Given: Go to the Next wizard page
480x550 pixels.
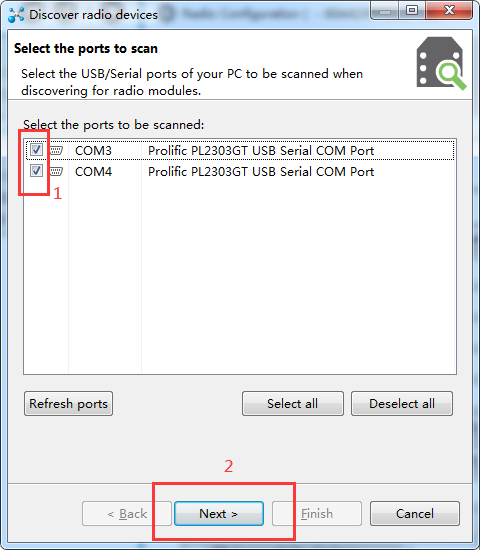Looking at the screenshot, I should click(219, 514).
